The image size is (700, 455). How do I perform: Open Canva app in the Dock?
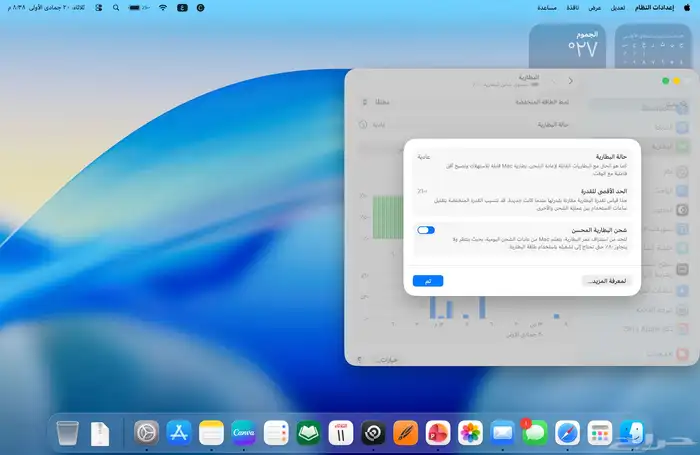click(x=244, y=432)
